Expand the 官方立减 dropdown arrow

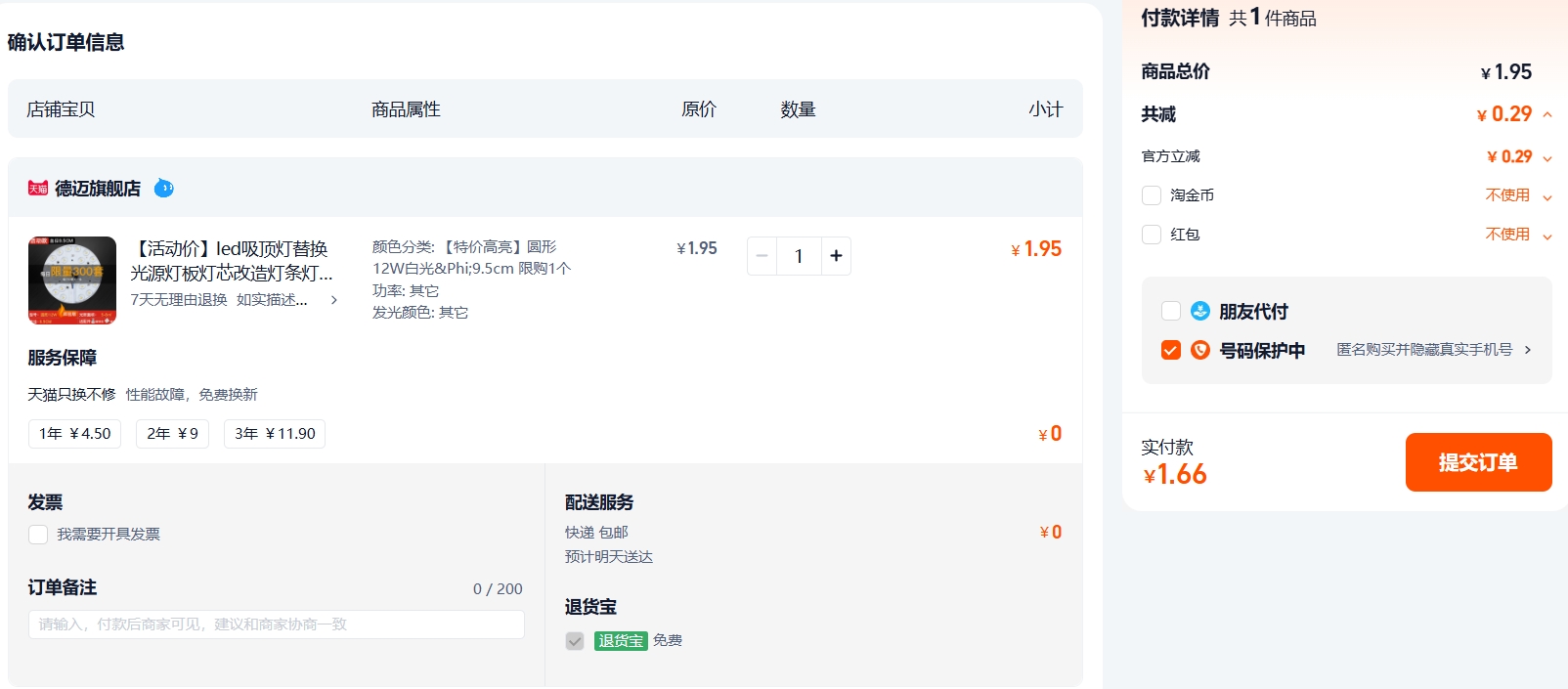click(x=1547, y=157)
